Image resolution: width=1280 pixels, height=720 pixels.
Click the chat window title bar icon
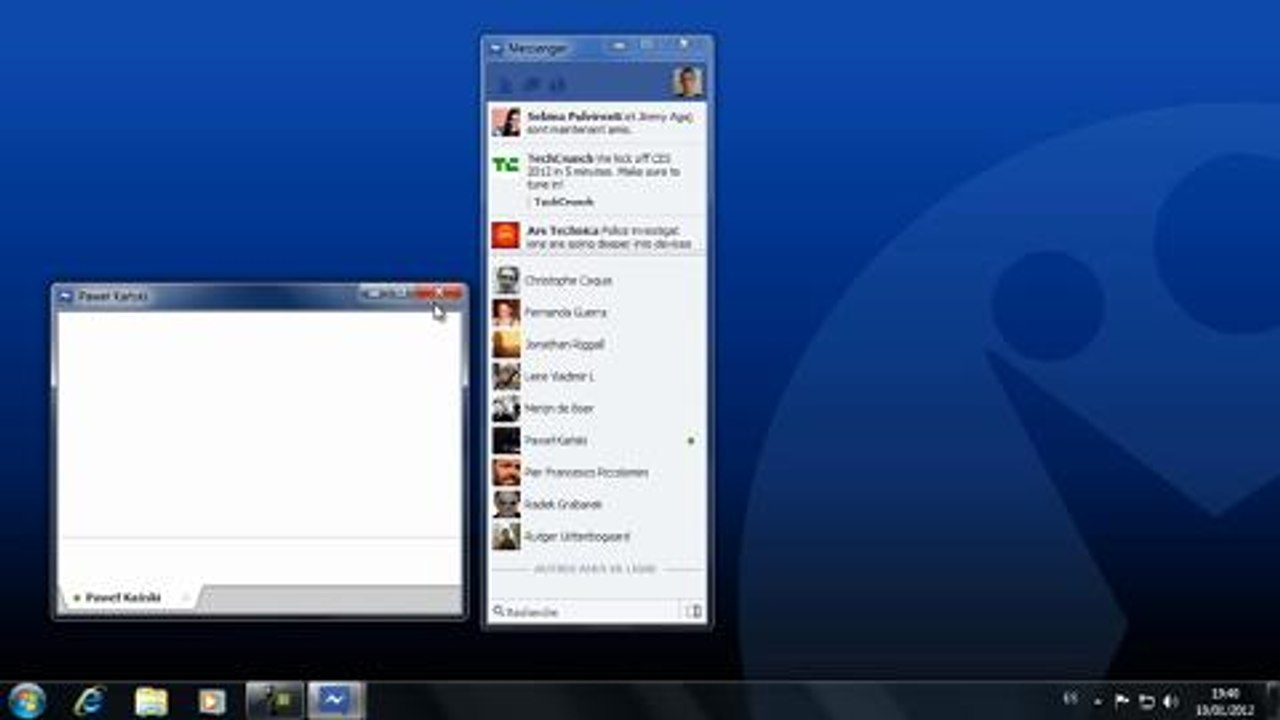[66, 296]
